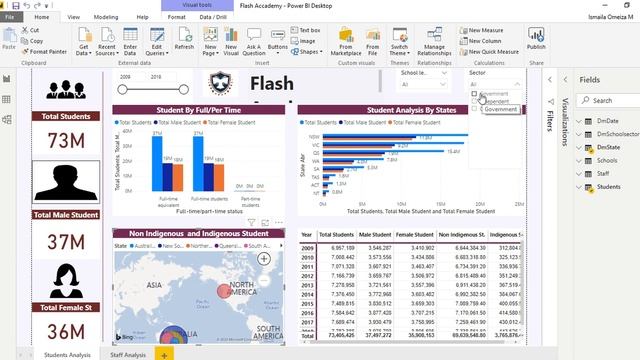The width and height of the screenshot is (640, 360).
Task: Check the second Sector slicer checkbox
Action: pos(474,101)
